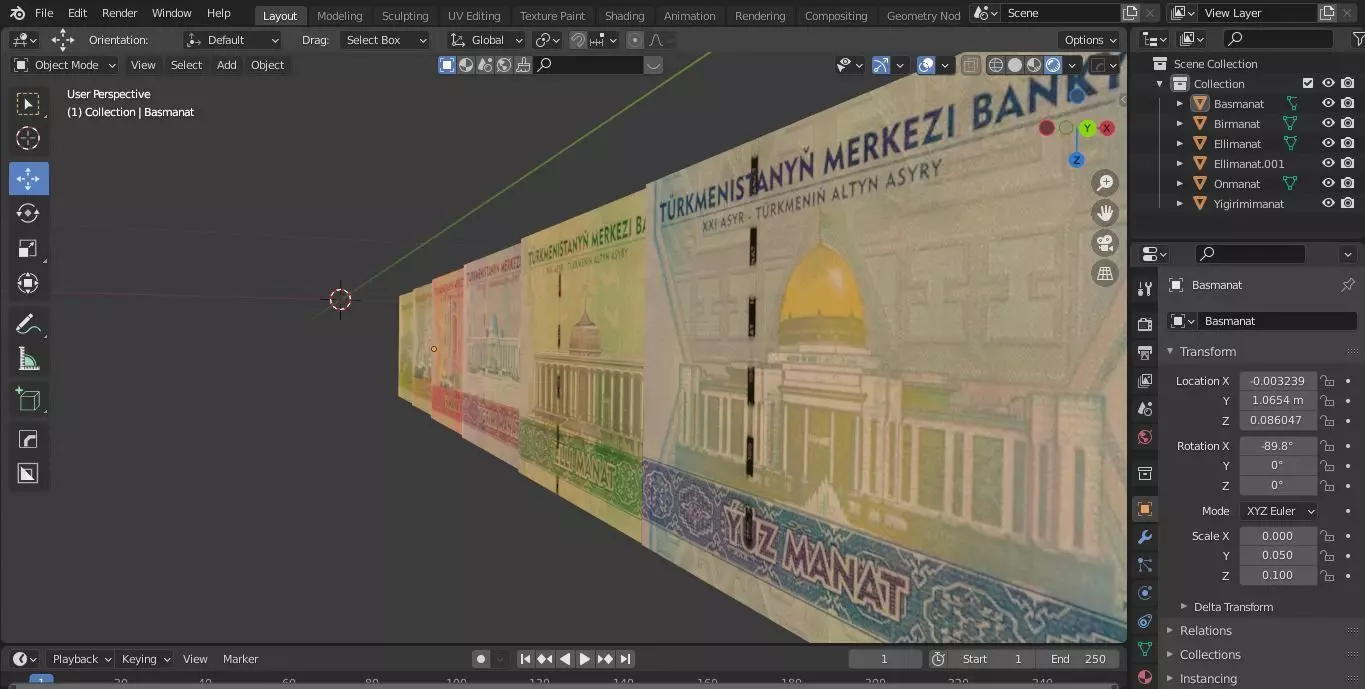Activate the Scale tool

coord(28,248)
